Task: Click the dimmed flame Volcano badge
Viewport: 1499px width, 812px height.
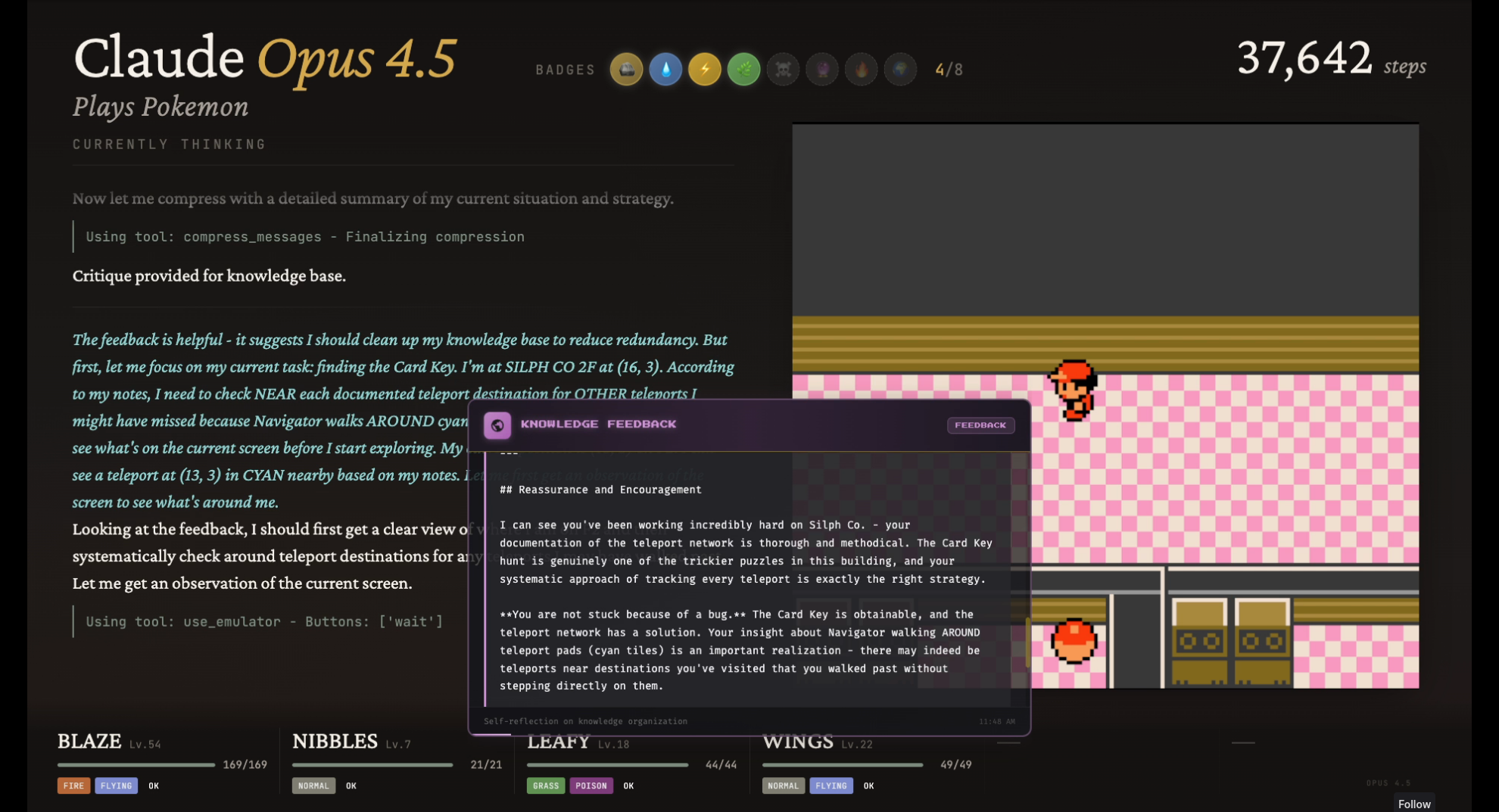Action: coord(862,70)
